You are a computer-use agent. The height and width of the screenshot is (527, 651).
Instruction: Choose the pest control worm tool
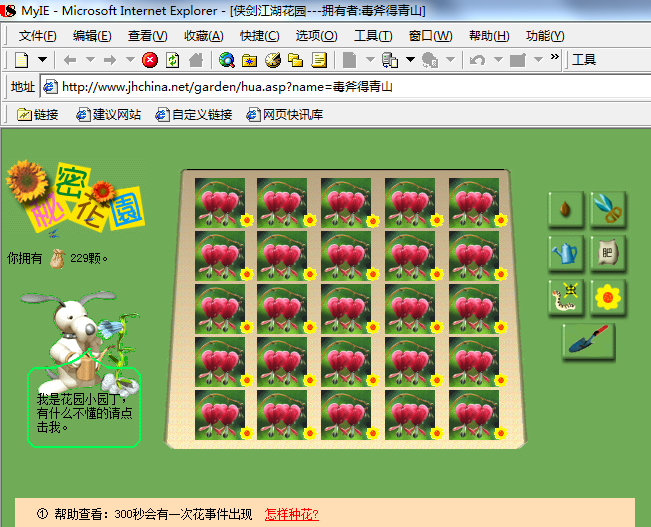[x=565, y=297]
